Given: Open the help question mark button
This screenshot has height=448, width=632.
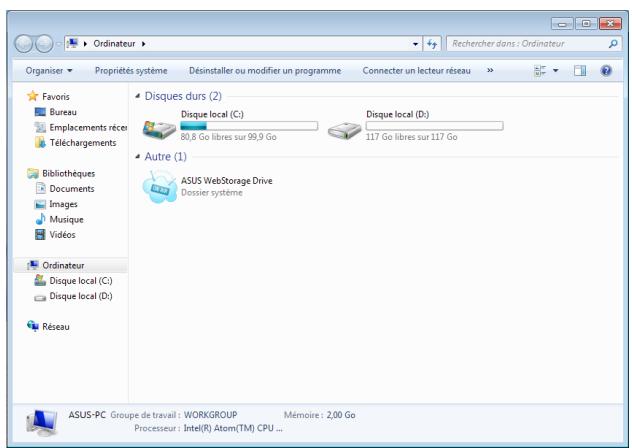Looking at the screenshot, I should coord(606,71).
